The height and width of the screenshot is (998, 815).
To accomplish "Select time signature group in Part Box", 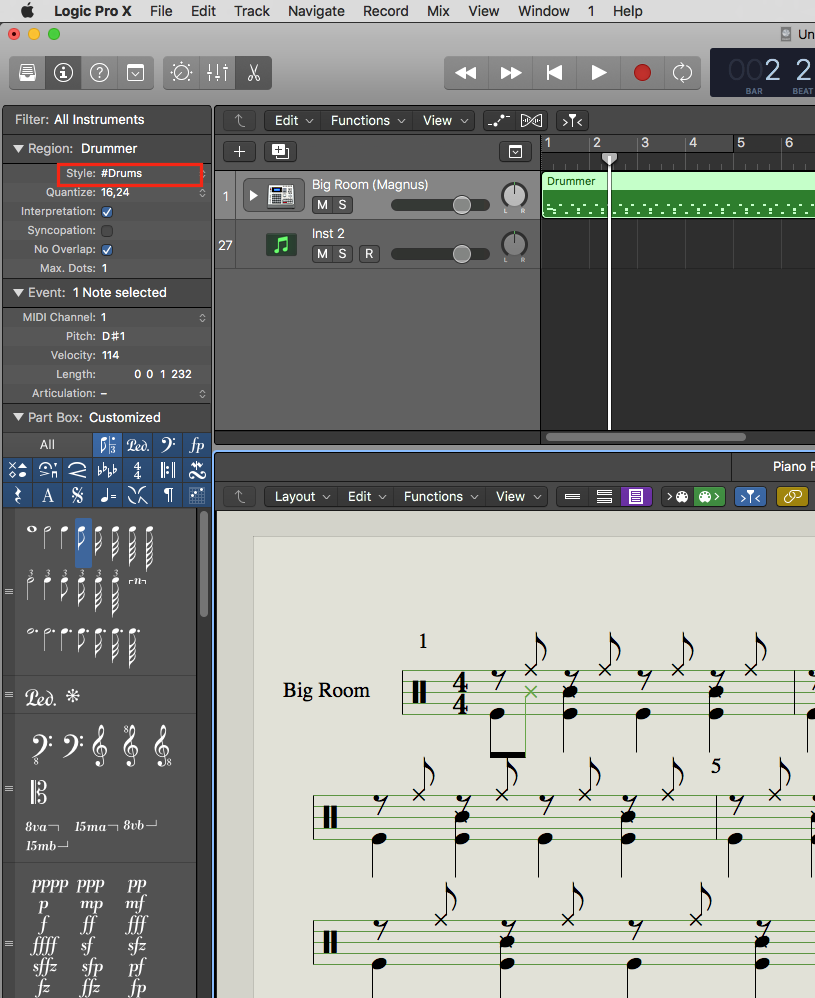I will 138,470.
